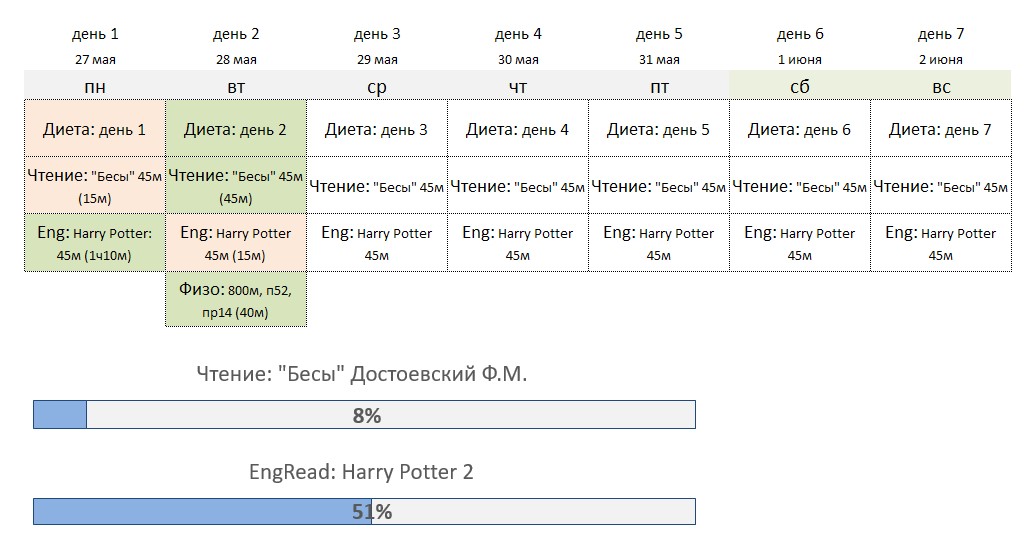Click the green 'Диета: день 2' cell
This screenshot has height=555, width=1035.
click(x=236, y=129)
